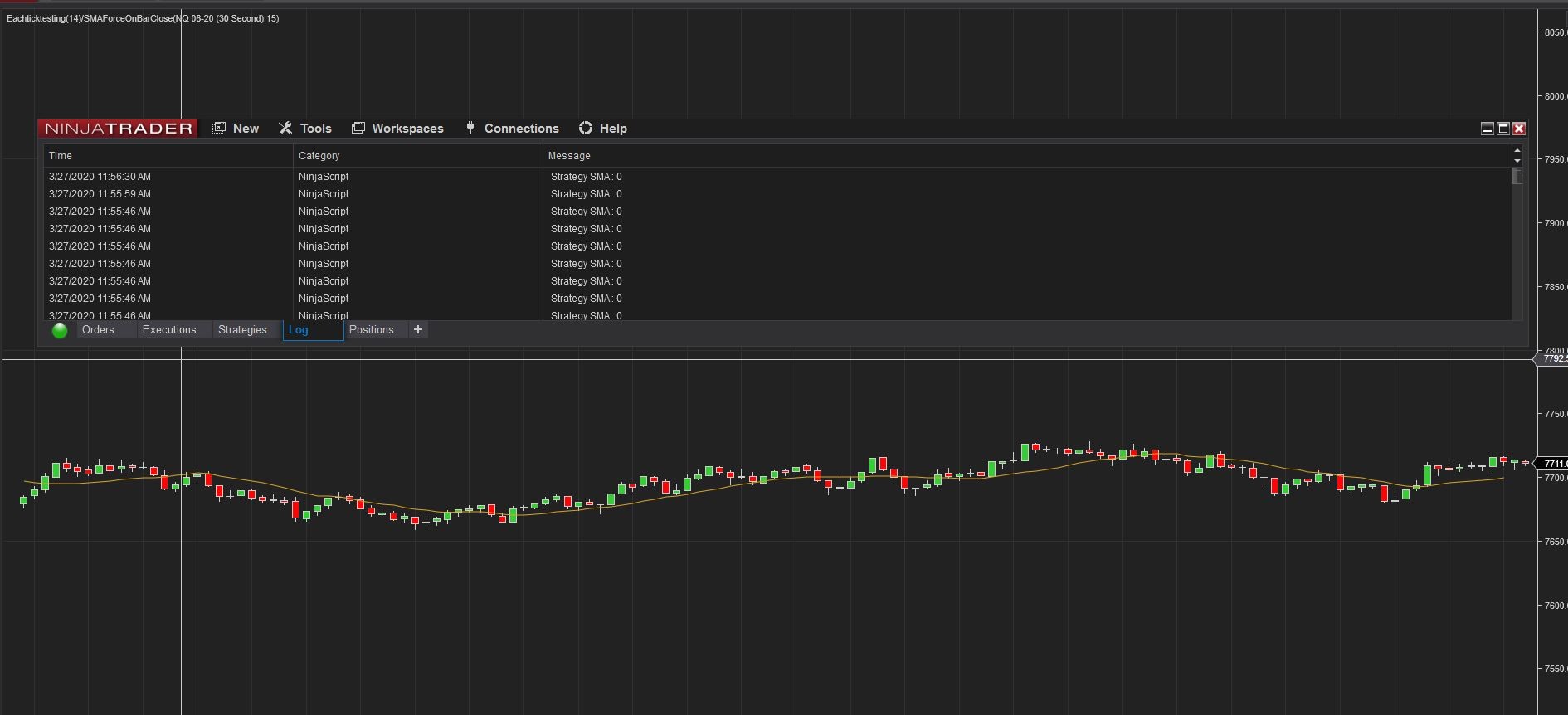Click the log scrollbar down arrow

[x=1517, y=160]
